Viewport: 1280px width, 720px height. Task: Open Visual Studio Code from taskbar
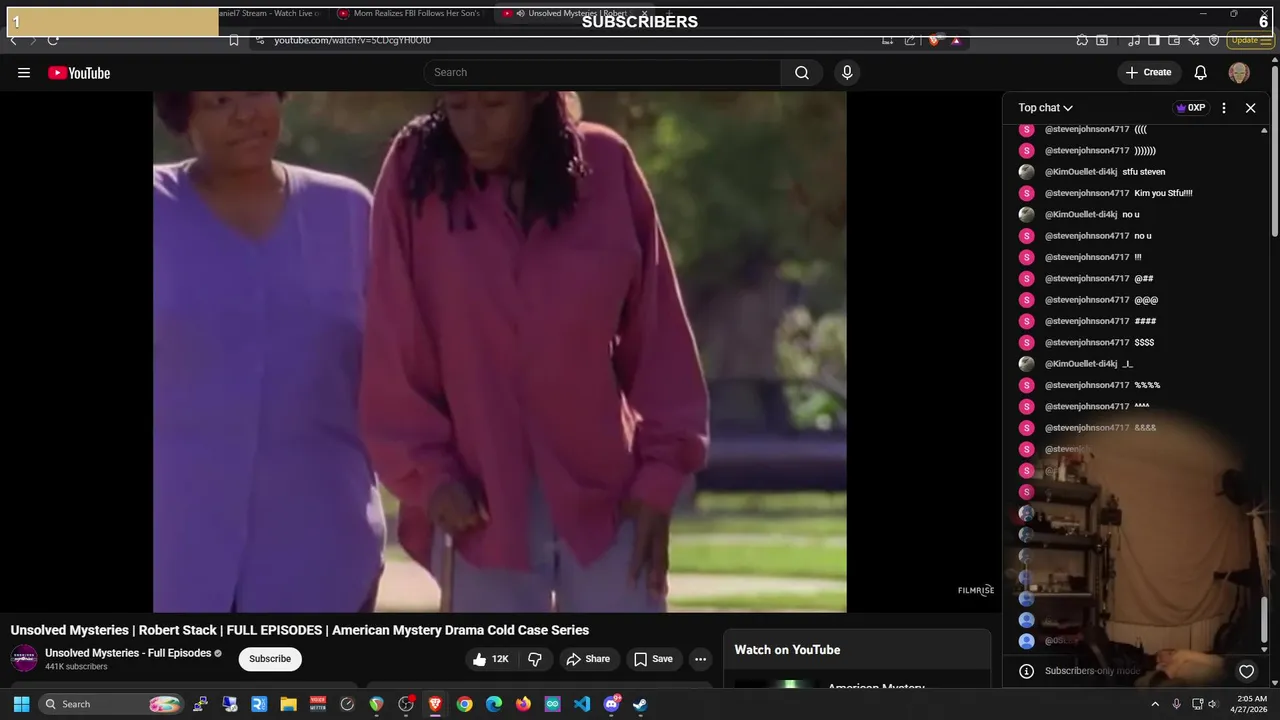582,704
